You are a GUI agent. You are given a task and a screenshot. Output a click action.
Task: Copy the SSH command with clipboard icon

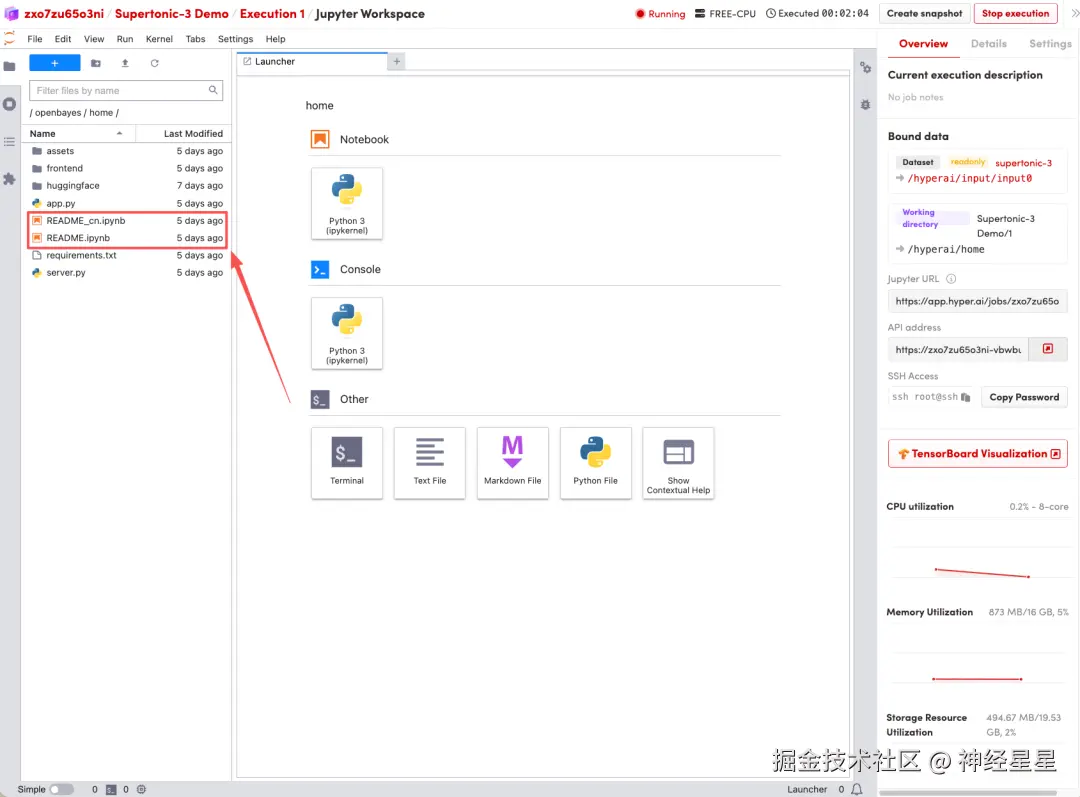[x=966, y=397]
